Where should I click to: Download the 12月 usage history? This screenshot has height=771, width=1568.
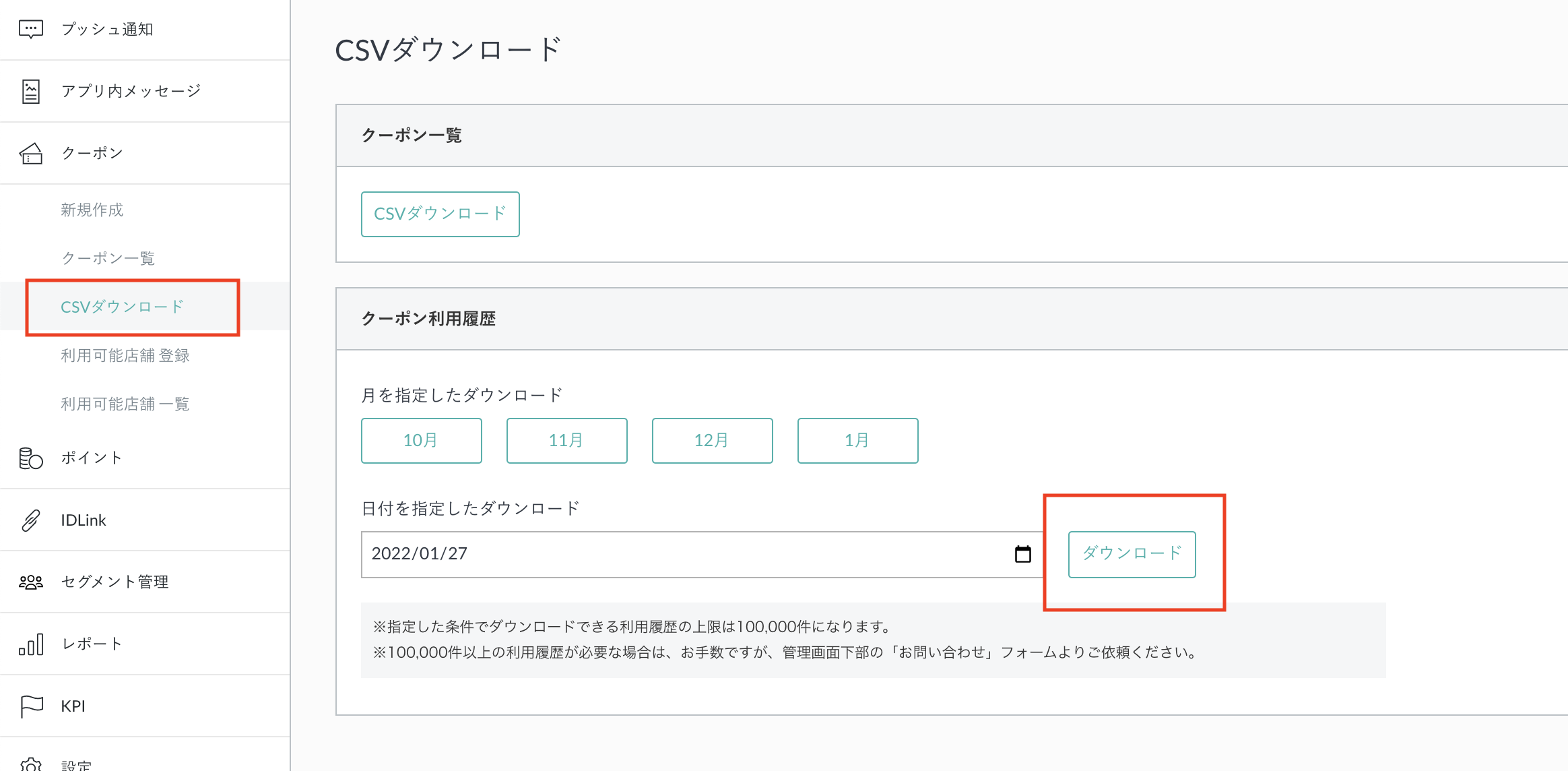pos(712,441)
